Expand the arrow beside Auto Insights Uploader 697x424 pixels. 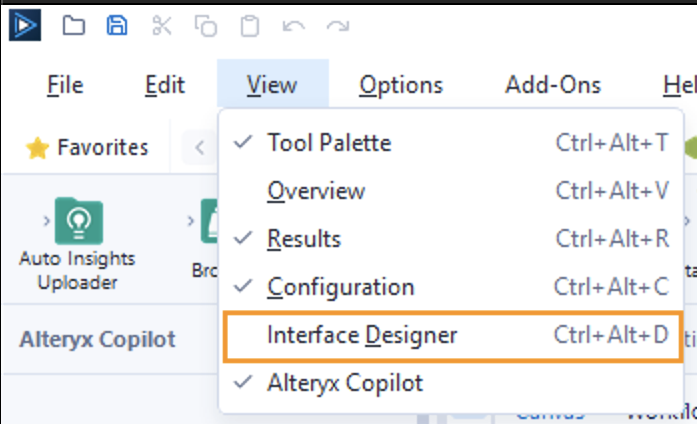coord(47,220)
